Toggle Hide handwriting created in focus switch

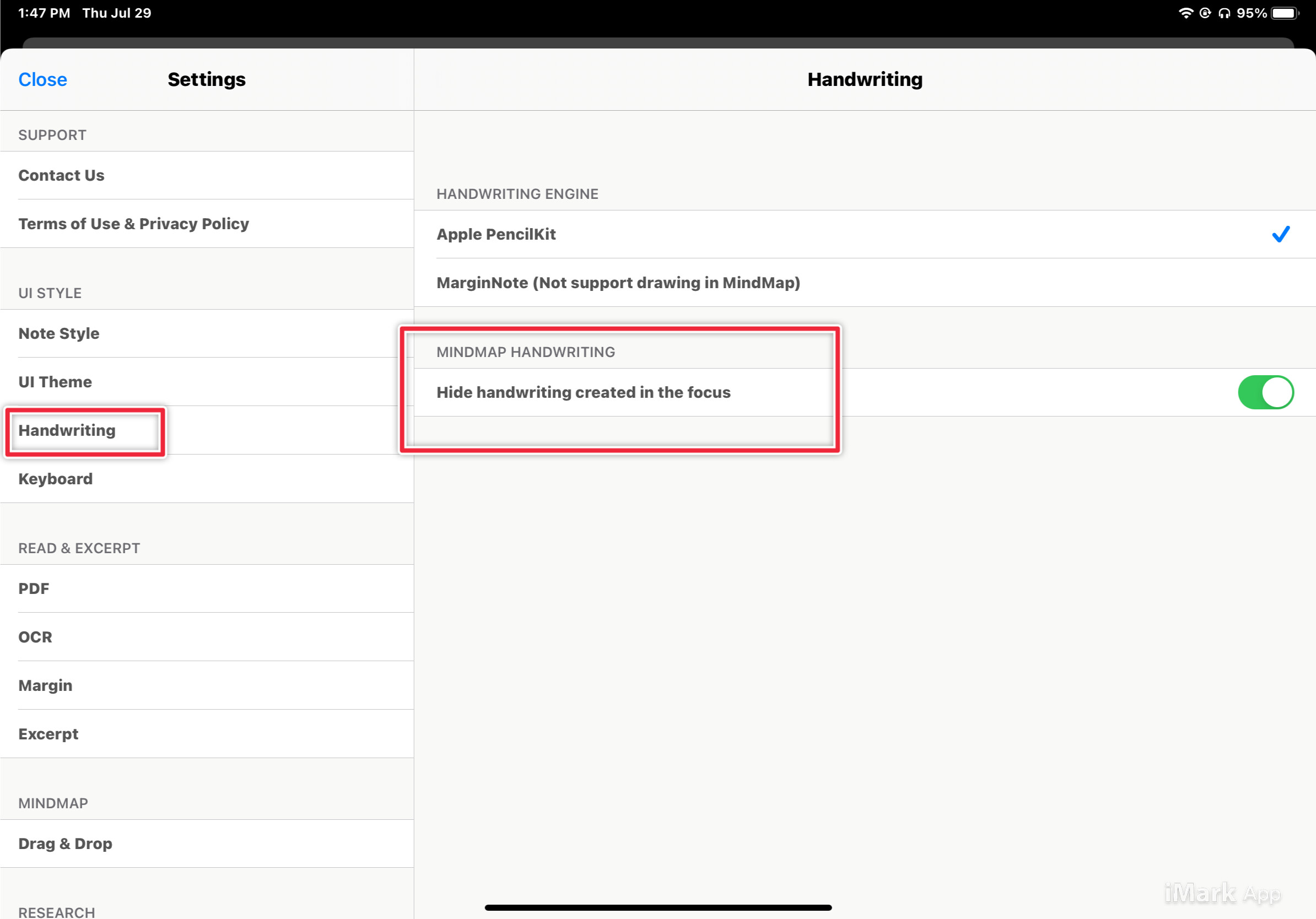pos(1265,392)
